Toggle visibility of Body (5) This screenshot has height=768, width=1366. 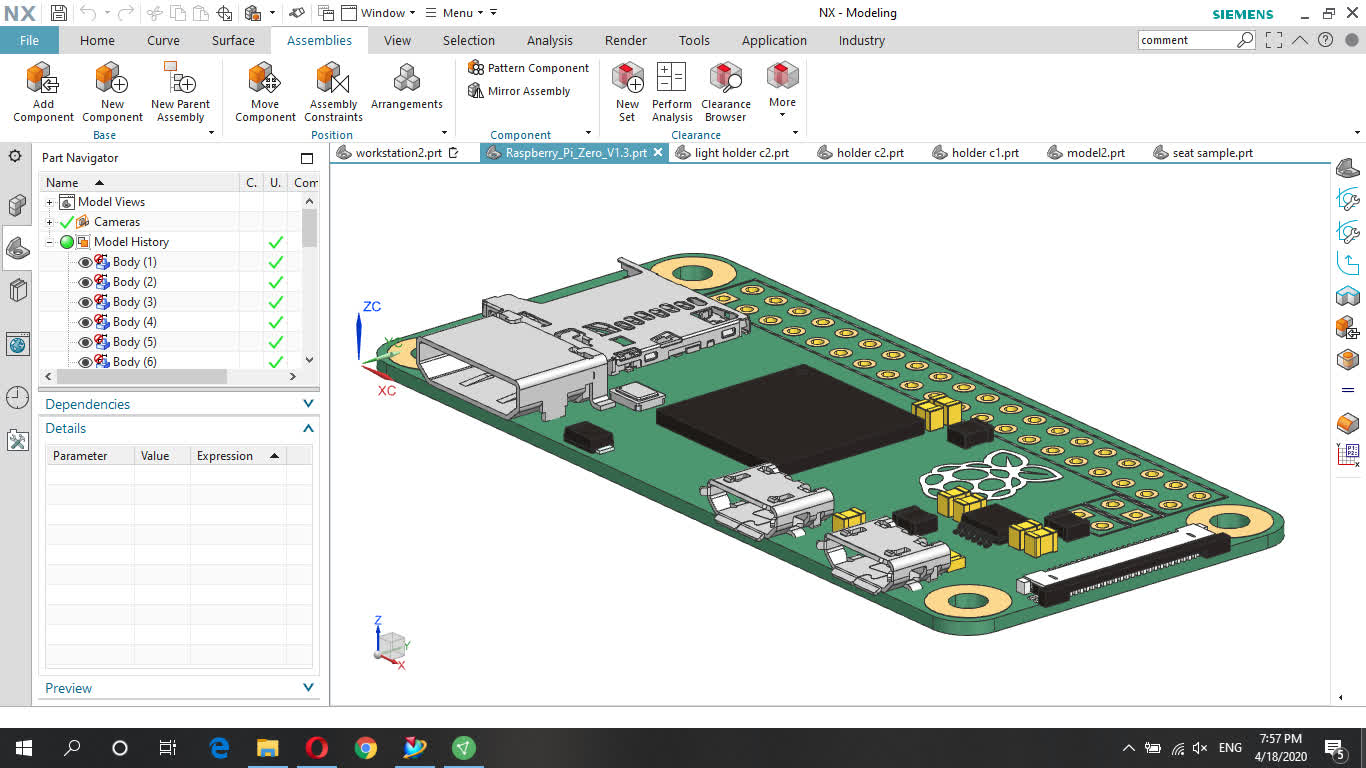84,342
